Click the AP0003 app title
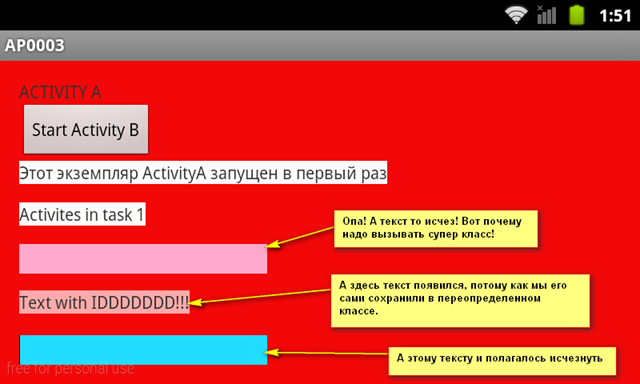This screenshot has width=640, height=384. (x=35, y=45)
